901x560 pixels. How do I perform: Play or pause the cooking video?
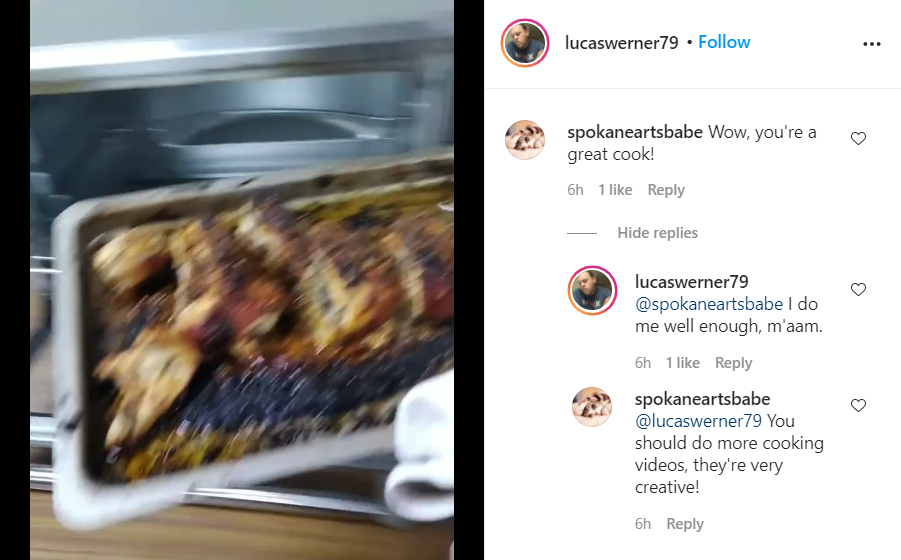(x=242, y=280)
